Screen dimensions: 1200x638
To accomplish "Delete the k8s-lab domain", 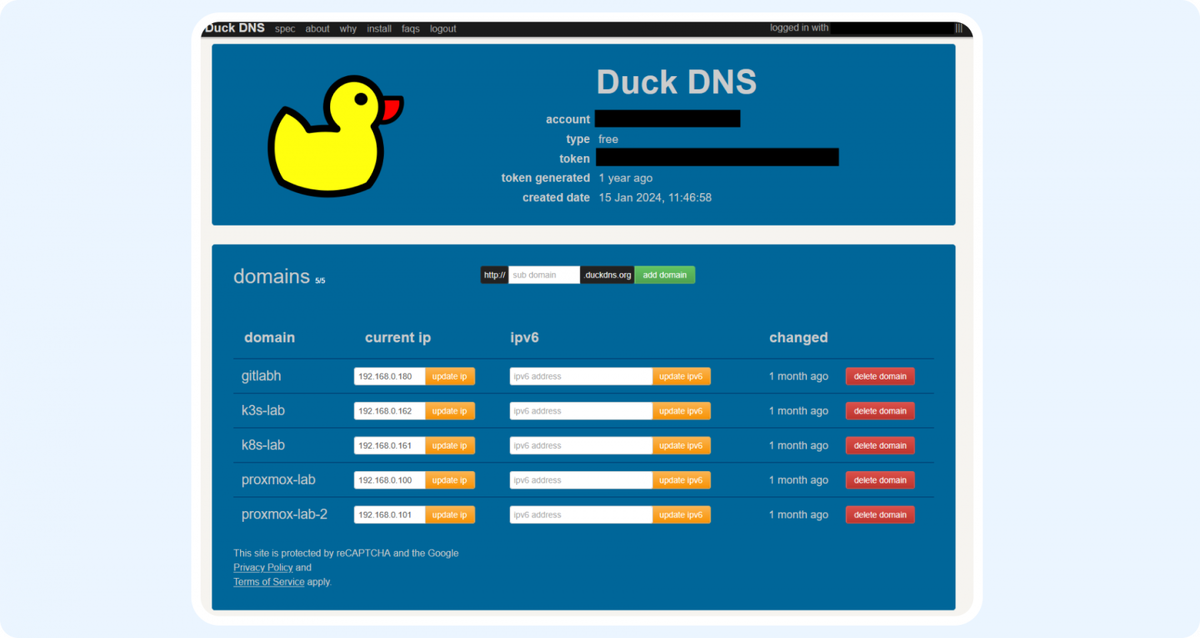I will [x=880, y=446].
